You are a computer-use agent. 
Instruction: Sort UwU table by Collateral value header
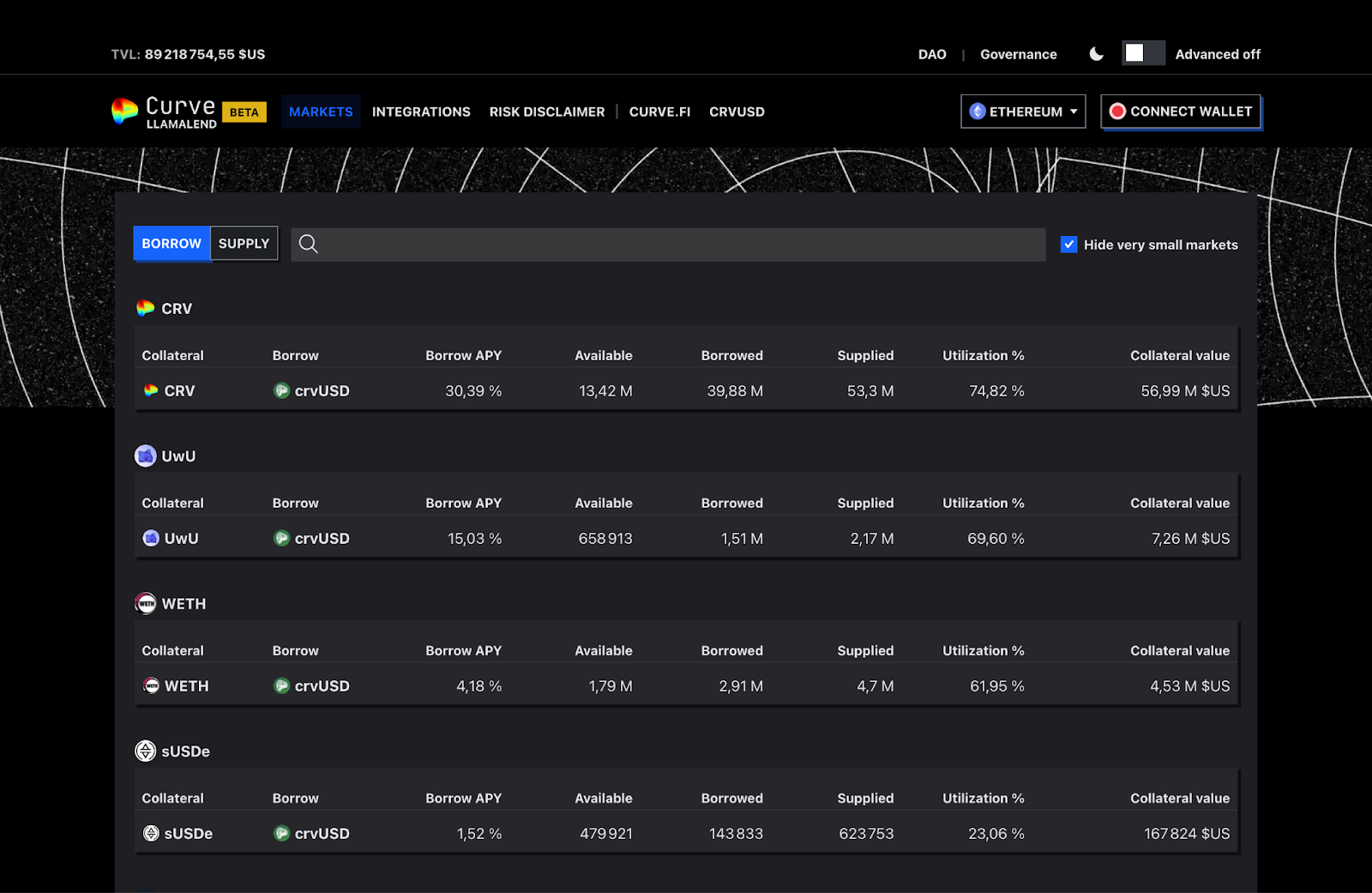[1180, 503]
